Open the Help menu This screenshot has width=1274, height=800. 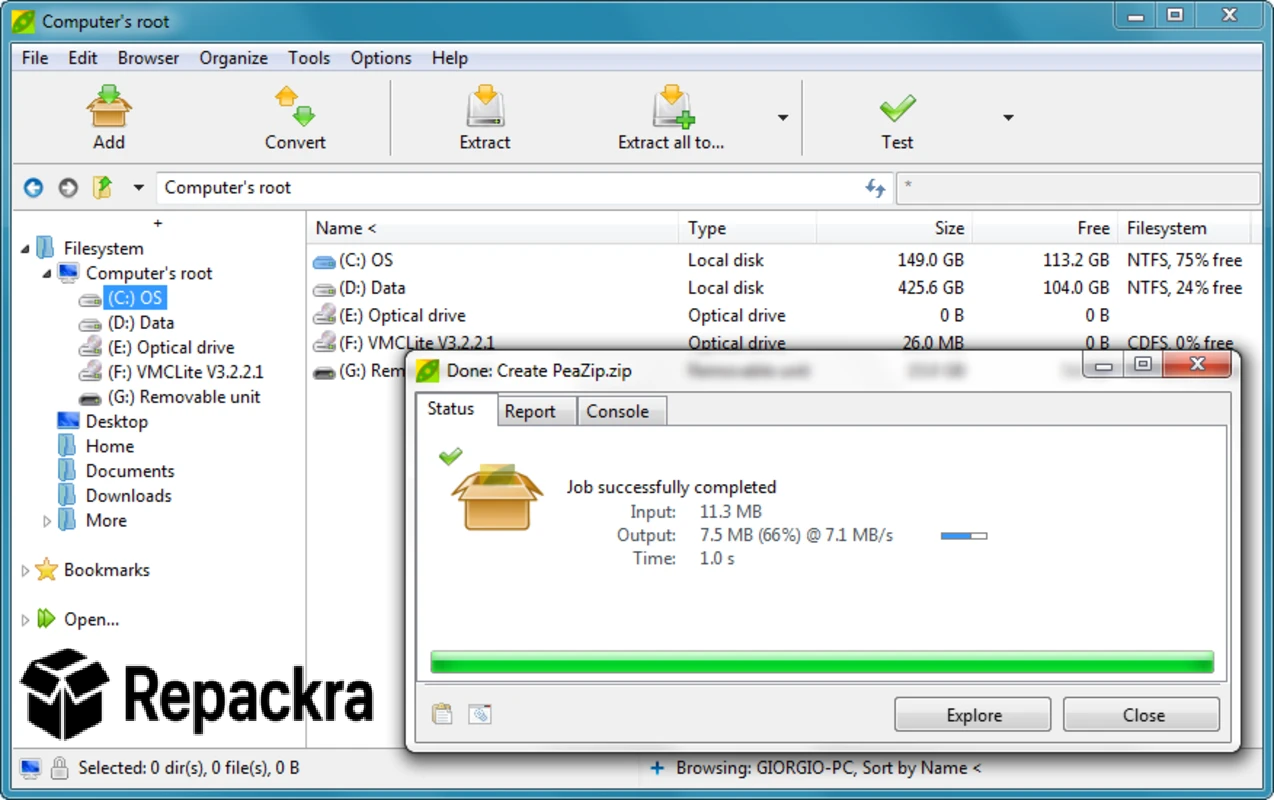point(450,58)
